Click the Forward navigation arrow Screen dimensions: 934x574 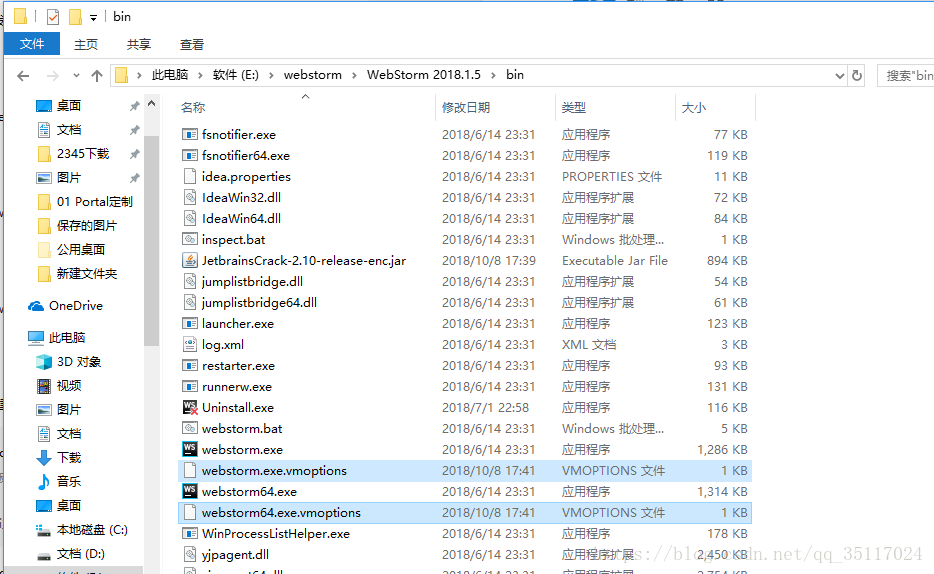[x=53, y=76]
